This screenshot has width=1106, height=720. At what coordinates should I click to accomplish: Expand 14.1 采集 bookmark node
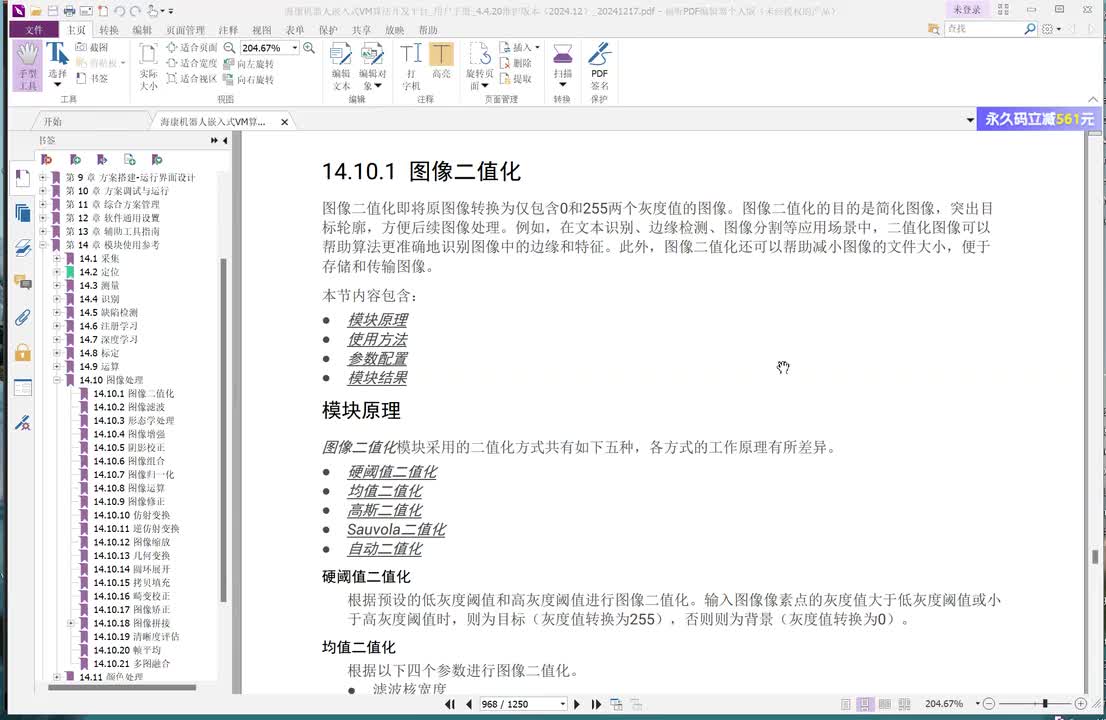[x=57, y=258]
